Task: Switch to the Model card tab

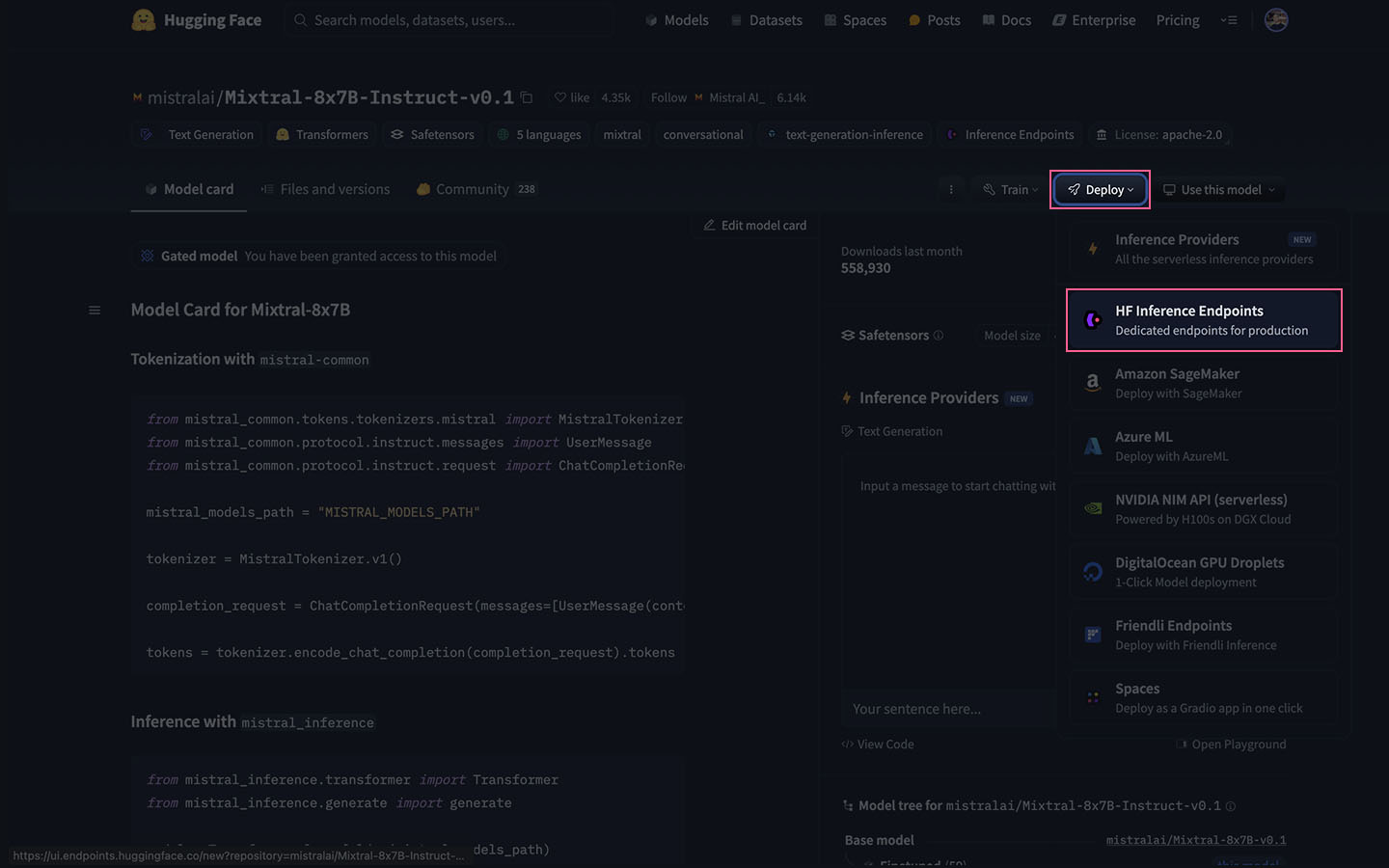Action: (x=189, y=190)
